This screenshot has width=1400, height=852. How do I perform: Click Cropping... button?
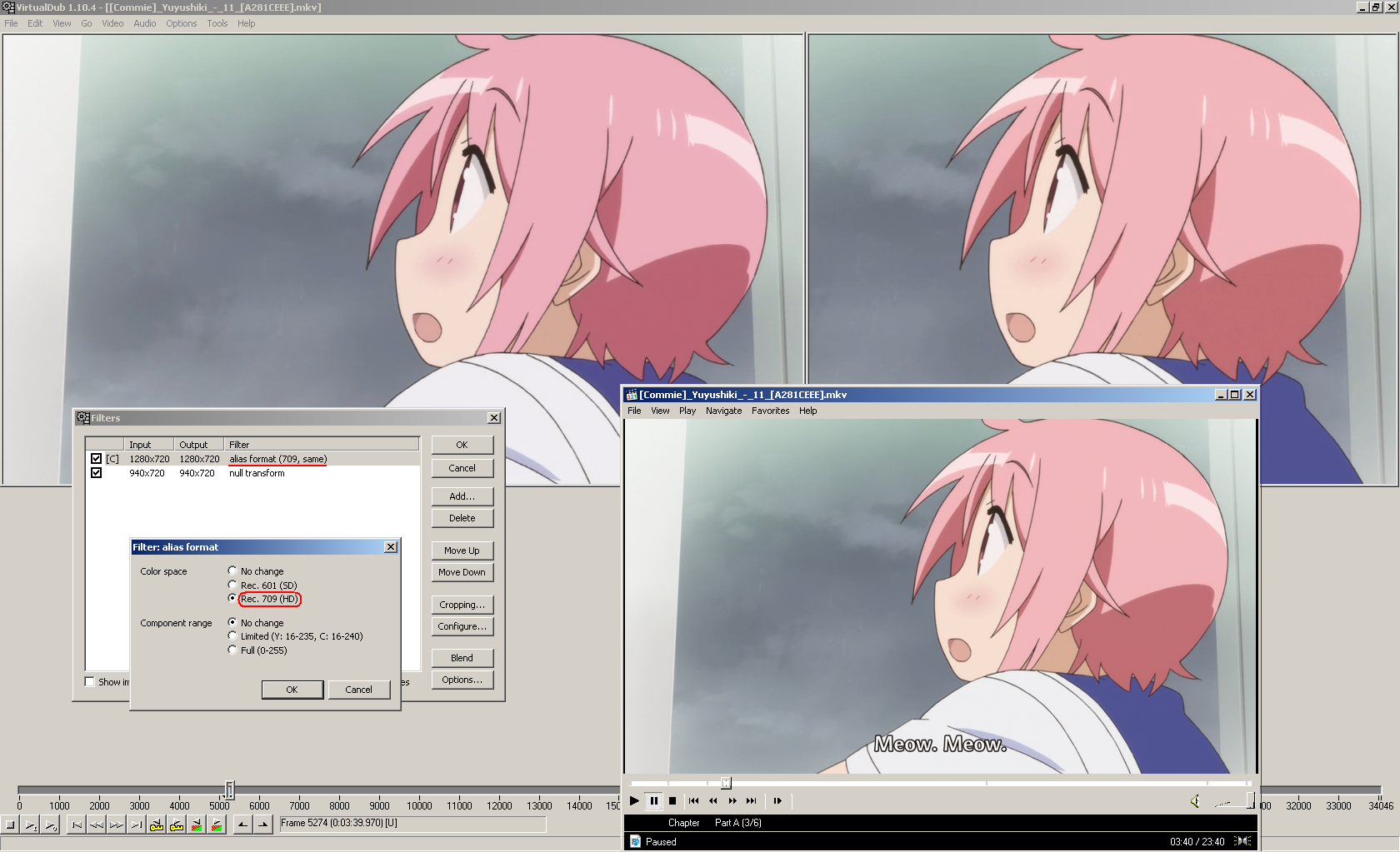click(462, 605)
